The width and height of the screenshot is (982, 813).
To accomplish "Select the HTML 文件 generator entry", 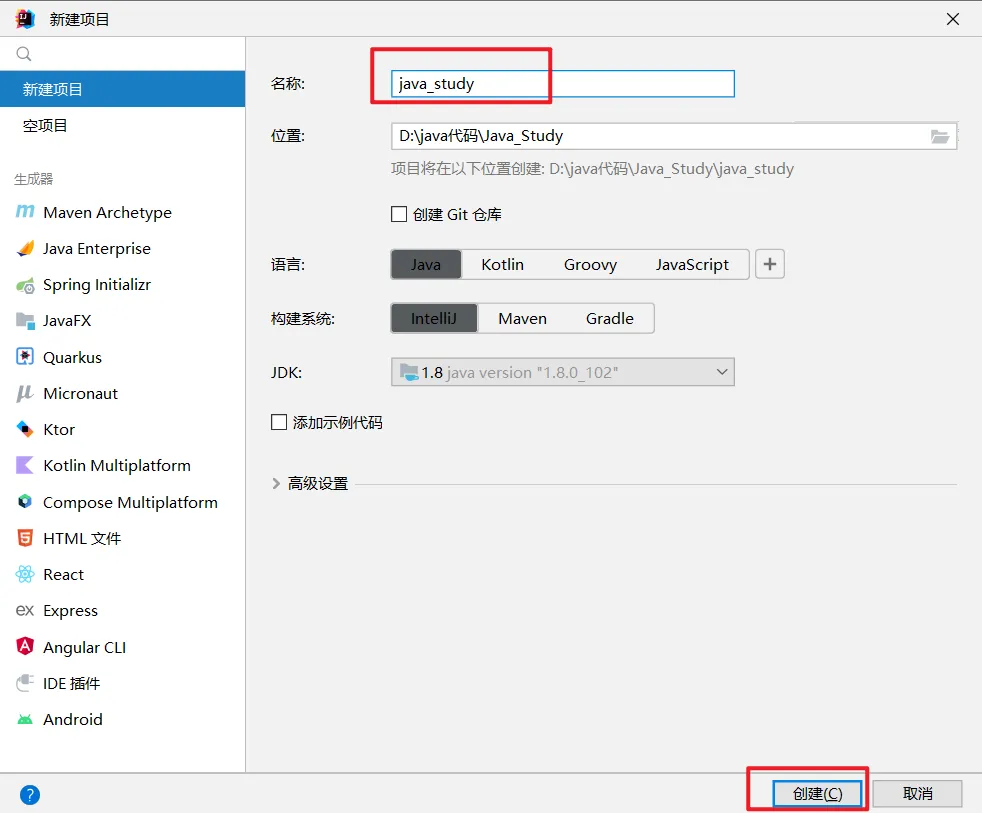I will (123, 538).
